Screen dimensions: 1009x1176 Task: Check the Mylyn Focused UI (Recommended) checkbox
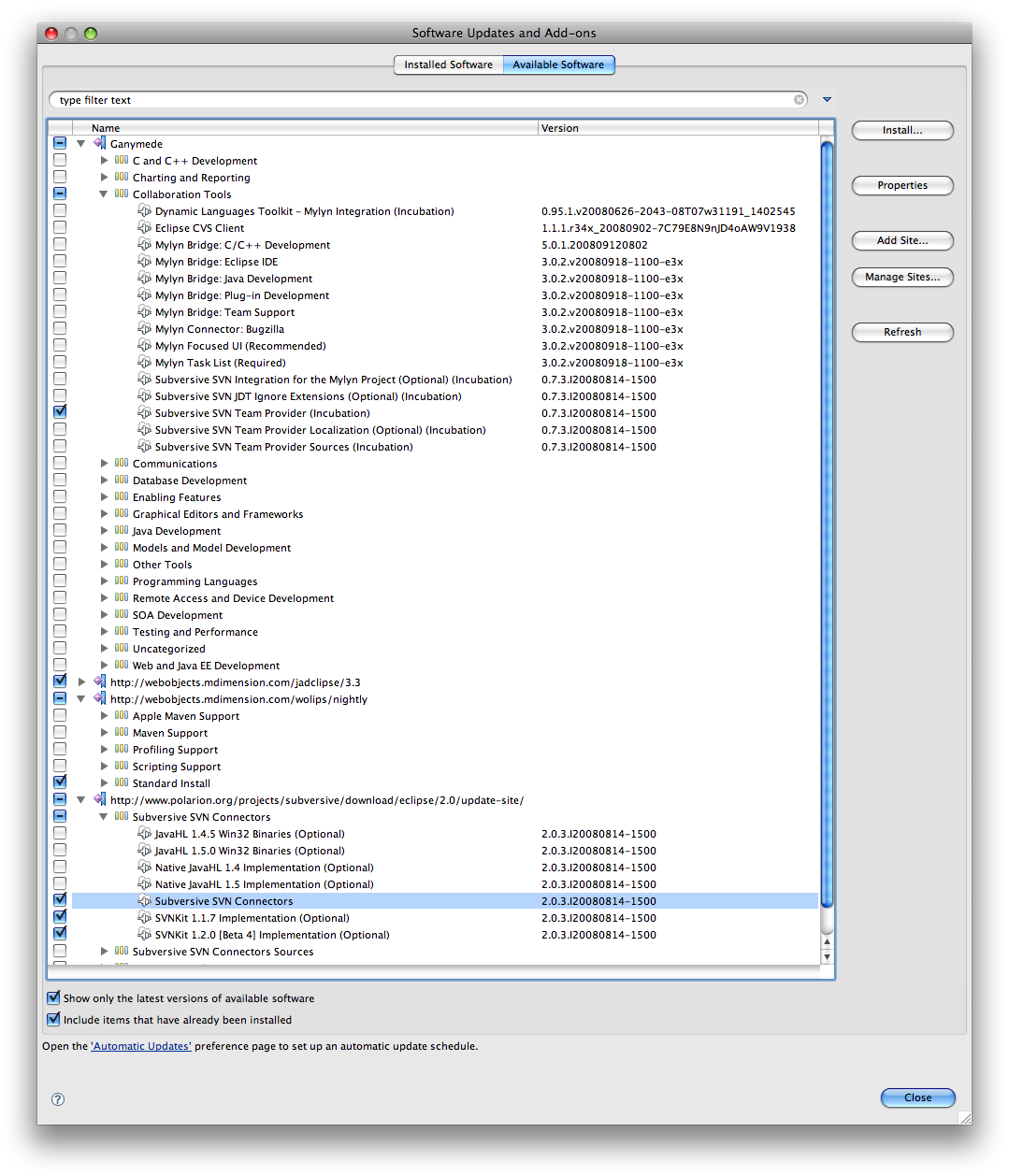point(60,346)
